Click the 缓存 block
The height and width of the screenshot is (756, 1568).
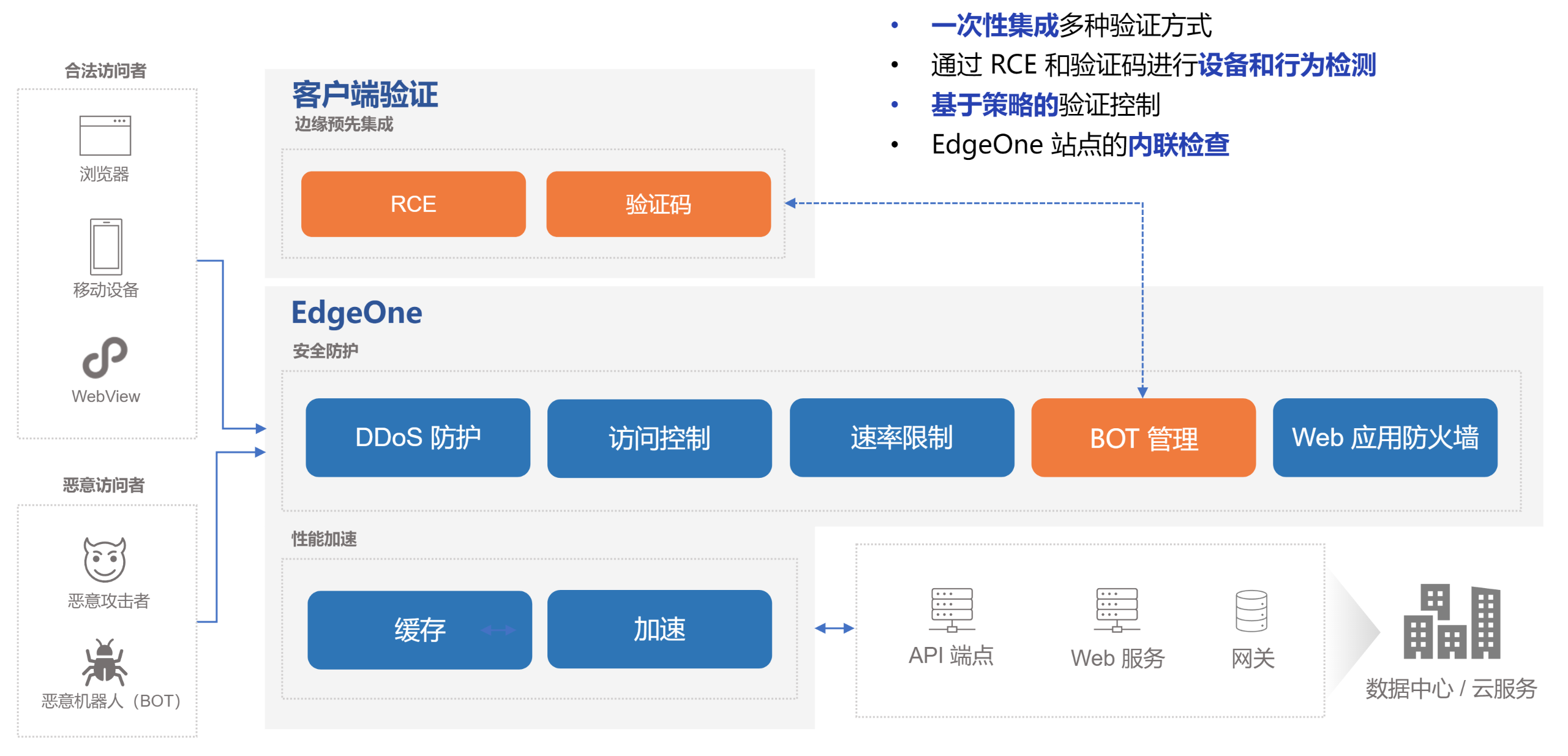419,629
